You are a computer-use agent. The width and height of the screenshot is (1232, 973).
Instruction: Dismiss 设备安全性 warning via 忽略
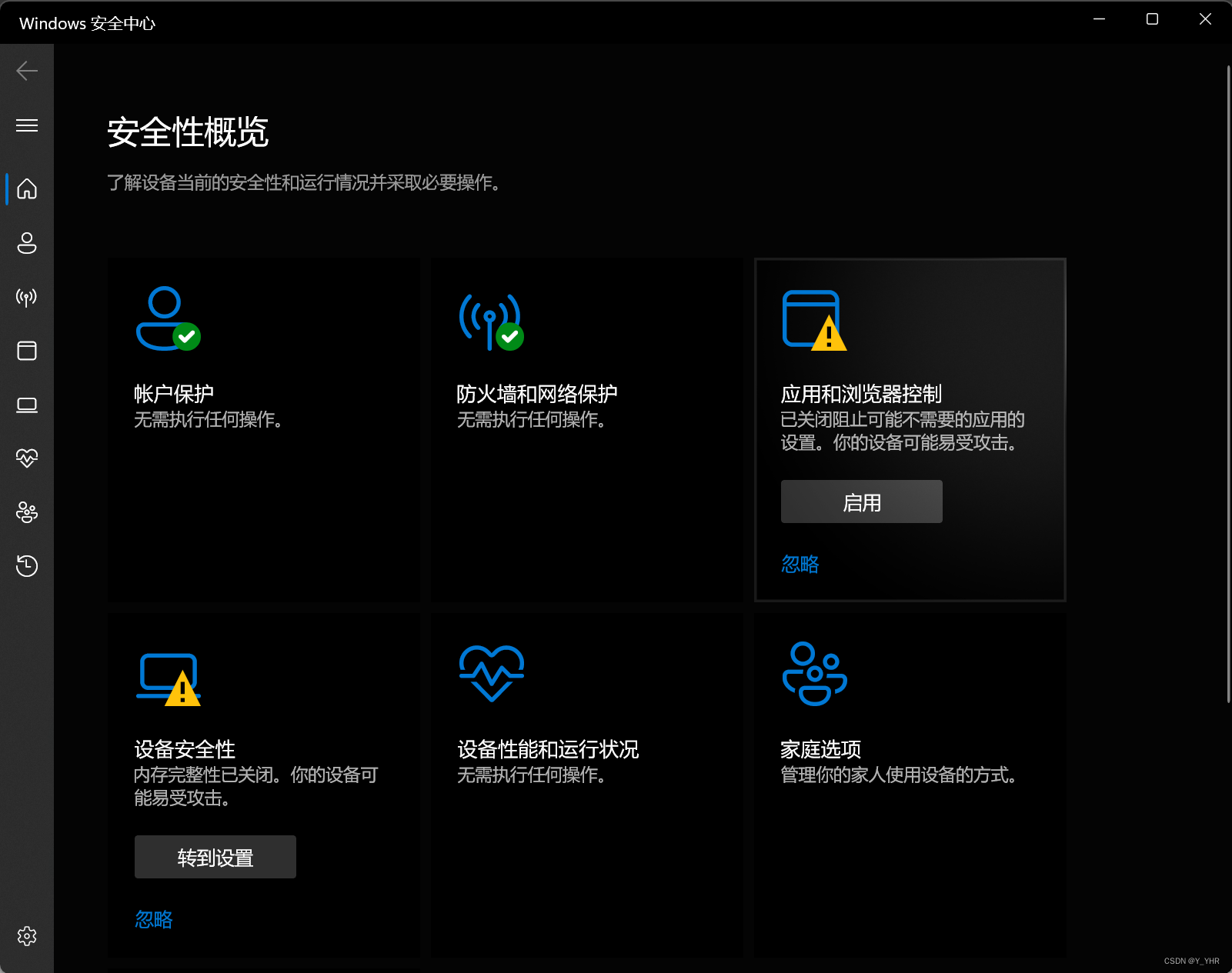pos(153,920)
